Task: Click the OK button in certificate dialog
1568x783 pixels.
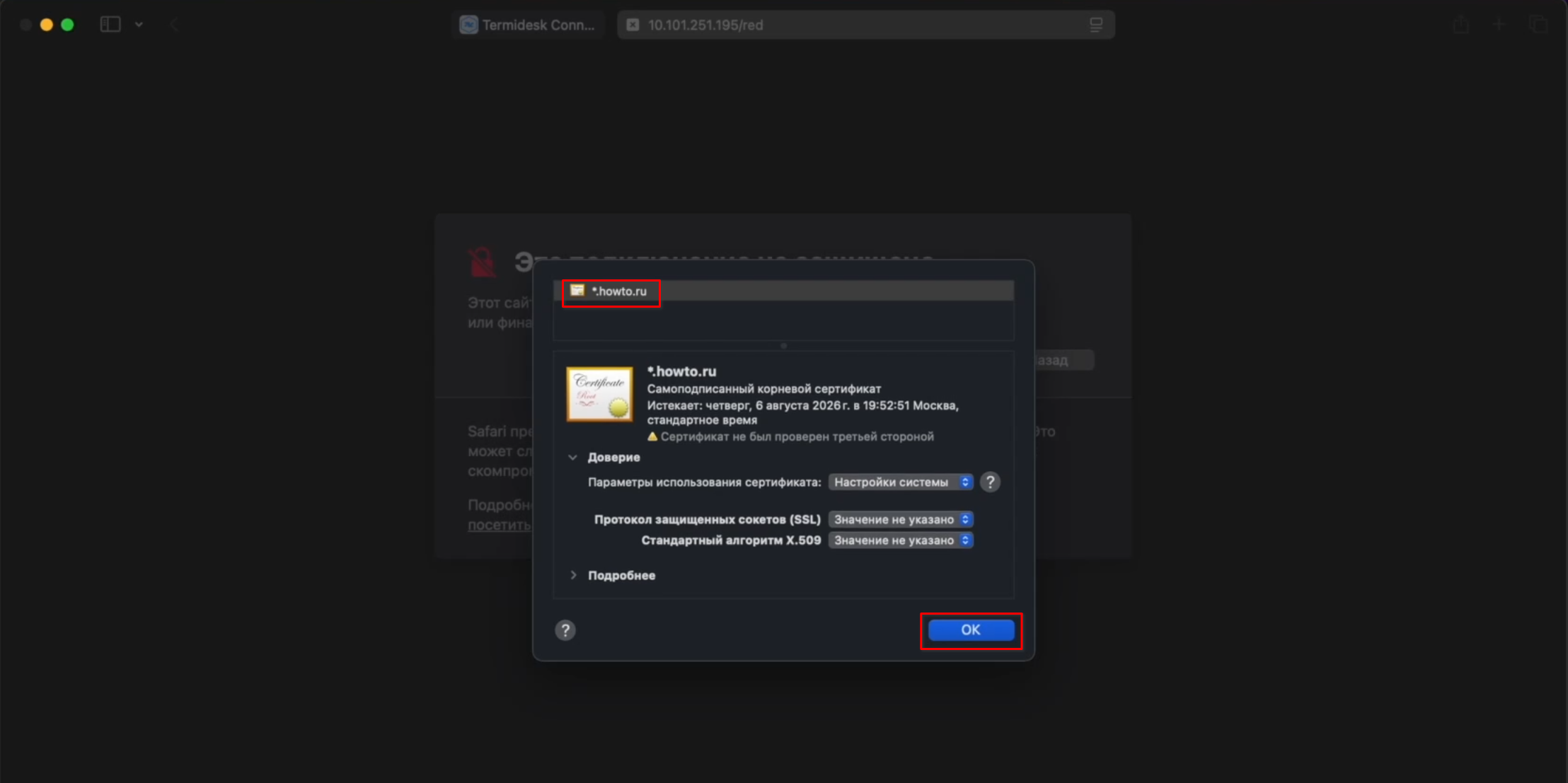Action: (970, 630)
